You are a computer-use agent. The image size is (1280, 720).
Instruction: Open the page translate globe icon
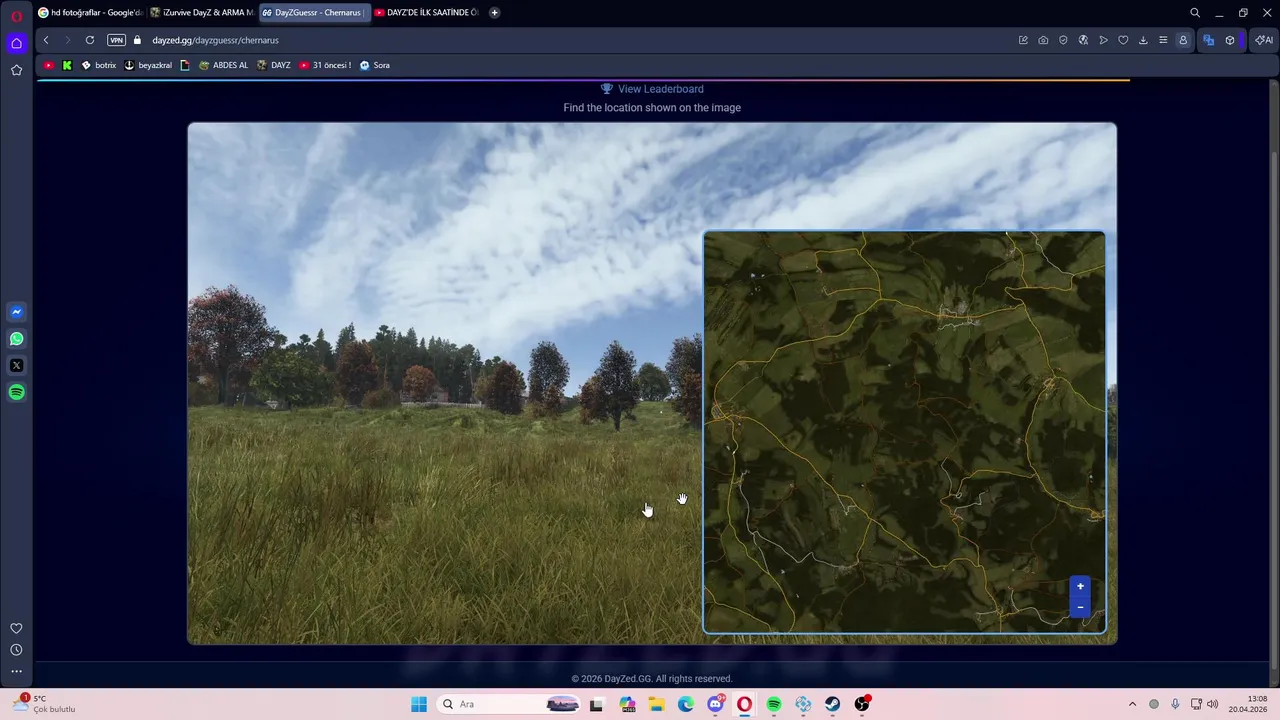(1083, 40)
